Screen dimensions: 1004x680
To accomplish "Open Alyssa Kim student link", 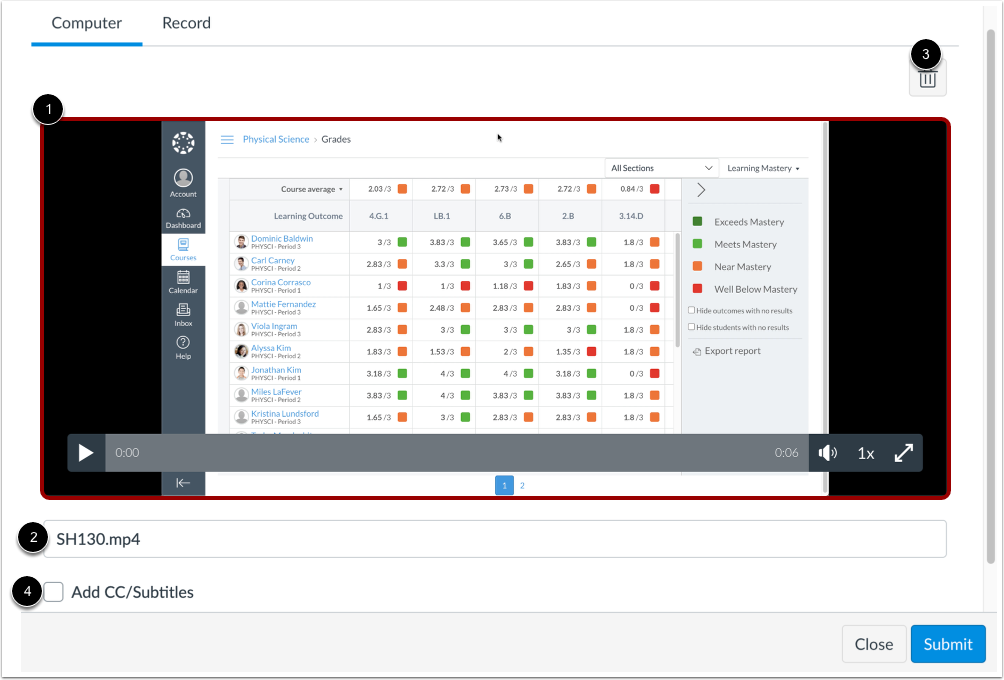I will coord(271,348).
